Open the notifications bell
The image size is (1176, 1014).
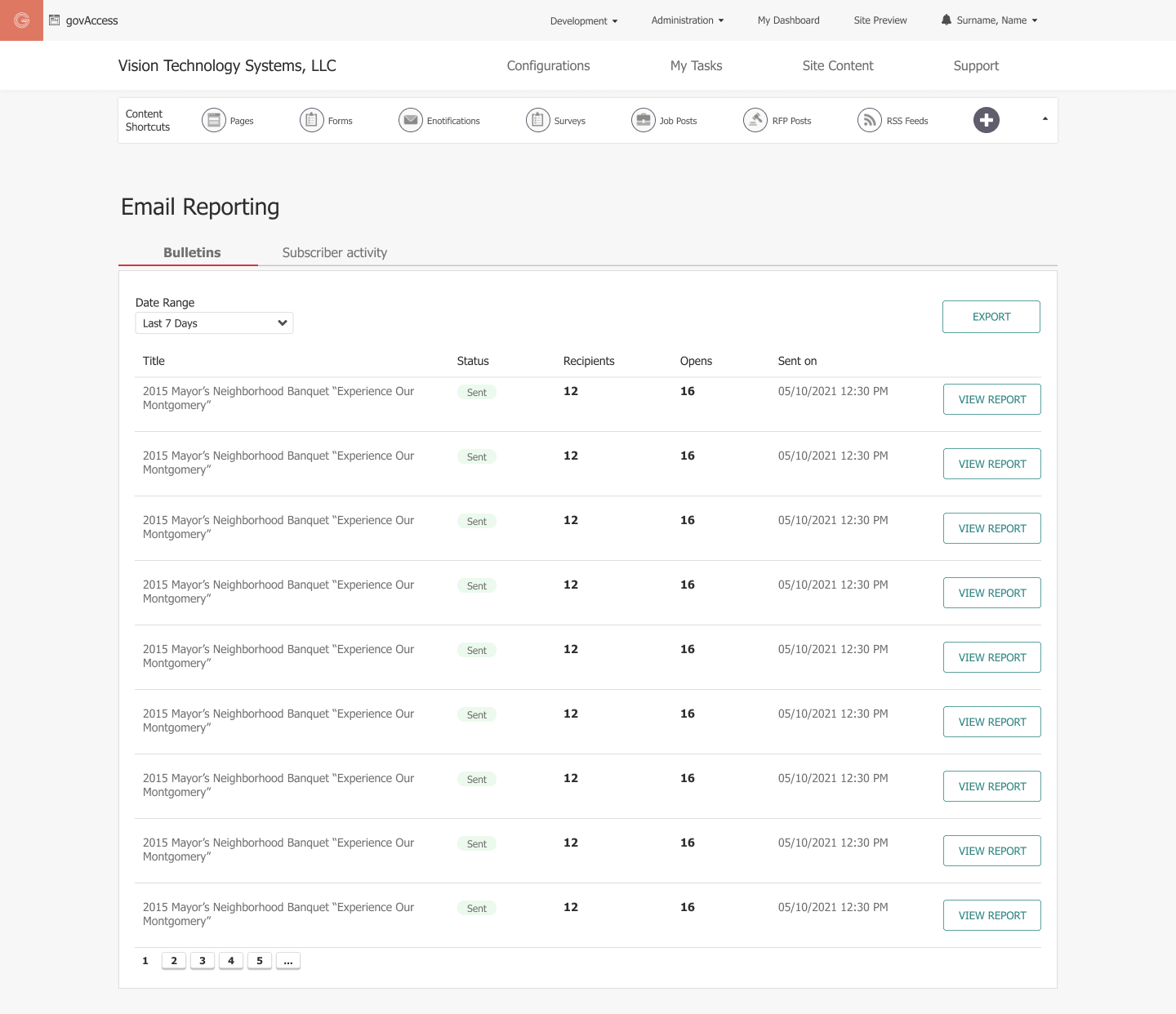click(947, 20)
